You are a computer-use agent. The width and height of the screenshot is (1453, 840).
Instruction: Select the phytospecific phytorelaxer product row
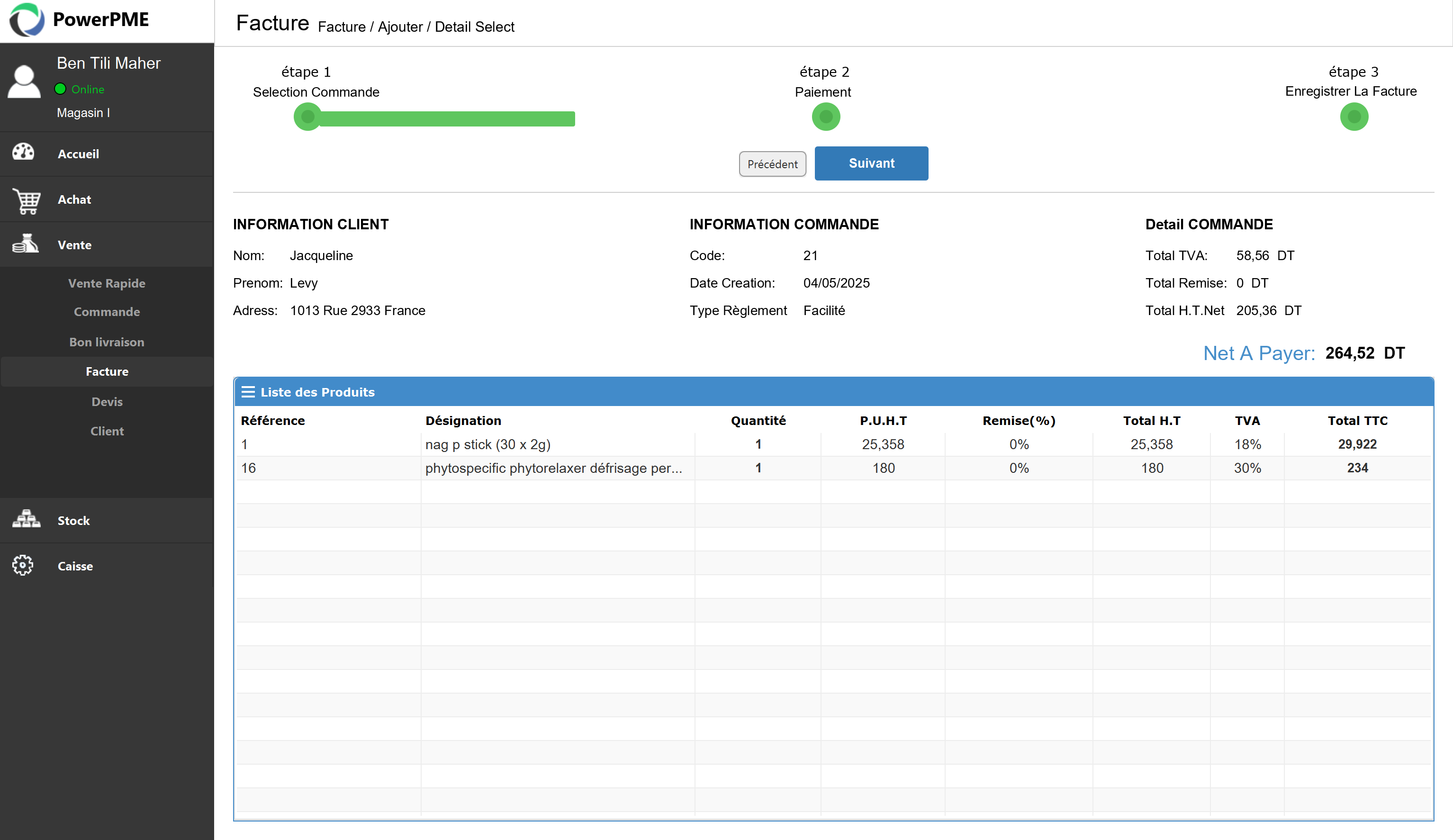[834, 468]
